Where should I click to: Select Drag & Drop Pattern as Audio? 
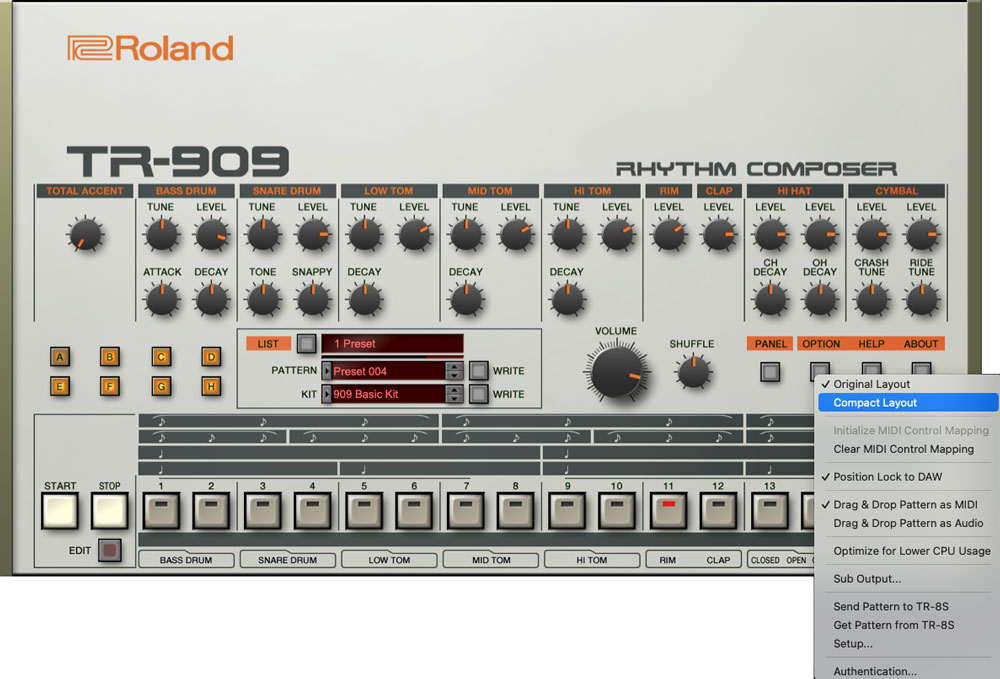point(908,523)
